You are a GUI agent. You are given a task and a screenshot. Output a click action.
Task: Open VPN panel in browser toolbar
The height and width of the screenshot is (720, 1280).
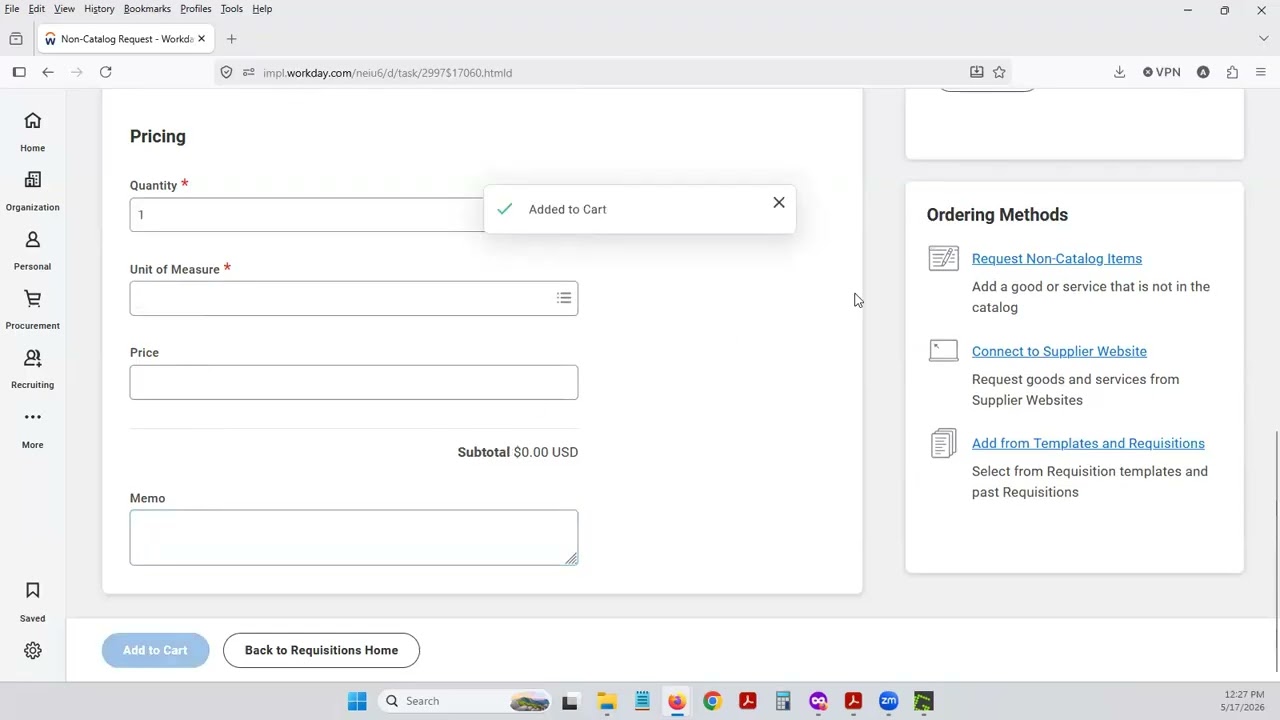point(1162,72)
